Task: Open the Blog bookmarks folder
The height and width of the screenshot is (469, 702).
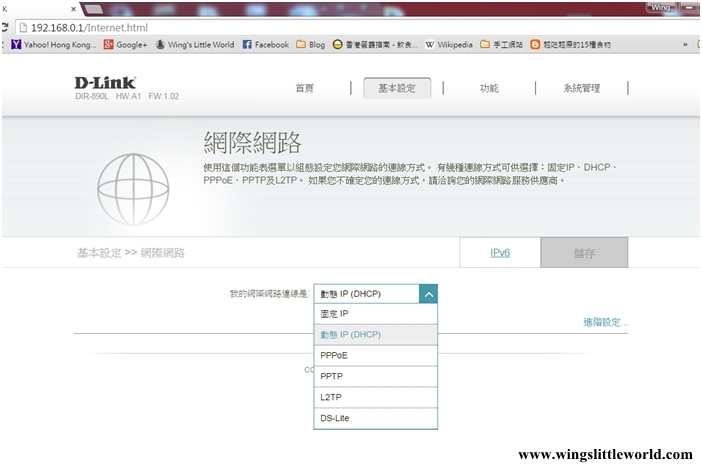Action: (310, 45)
